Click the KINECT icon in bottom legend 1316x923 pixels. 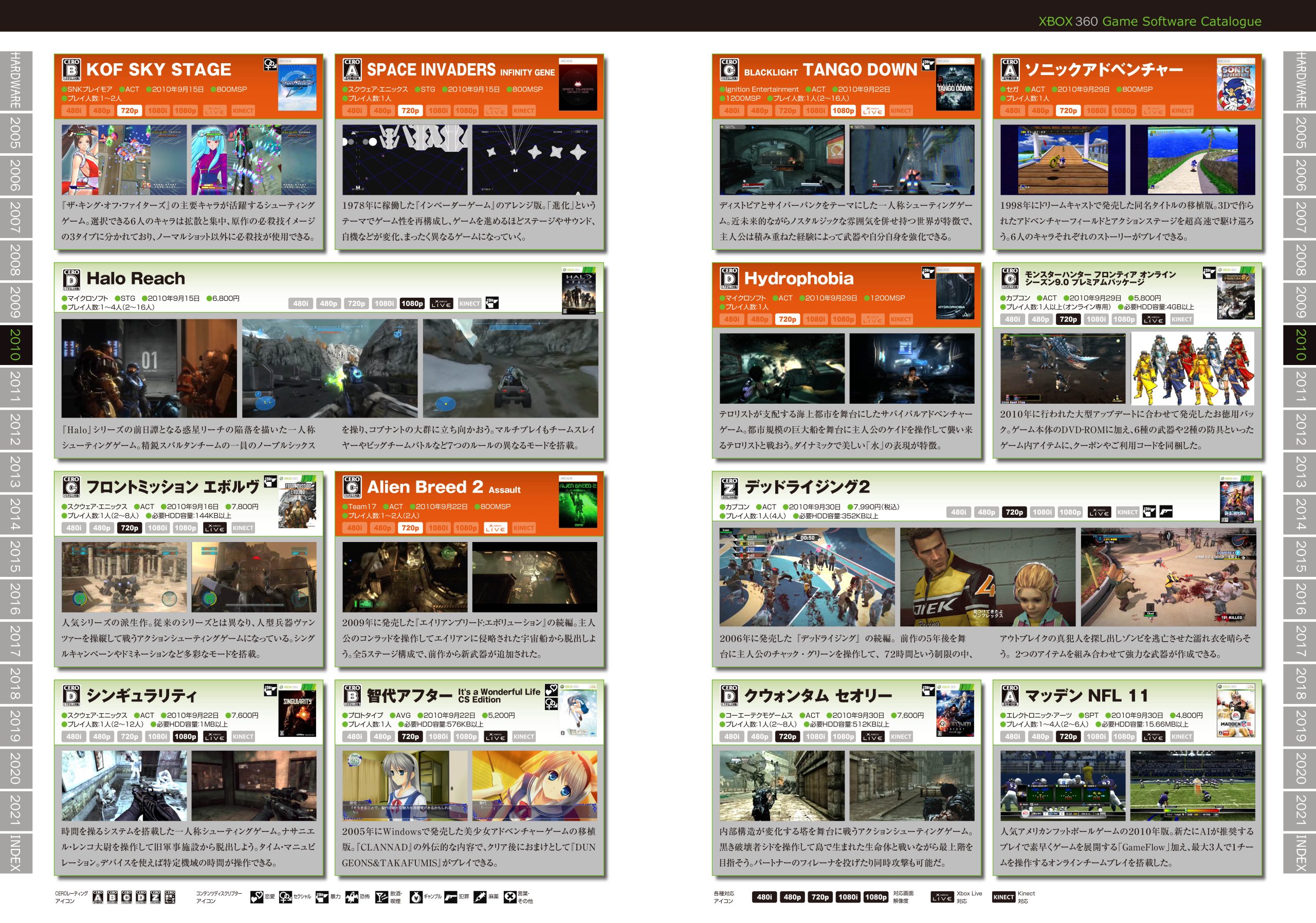tap(1003, 897)
